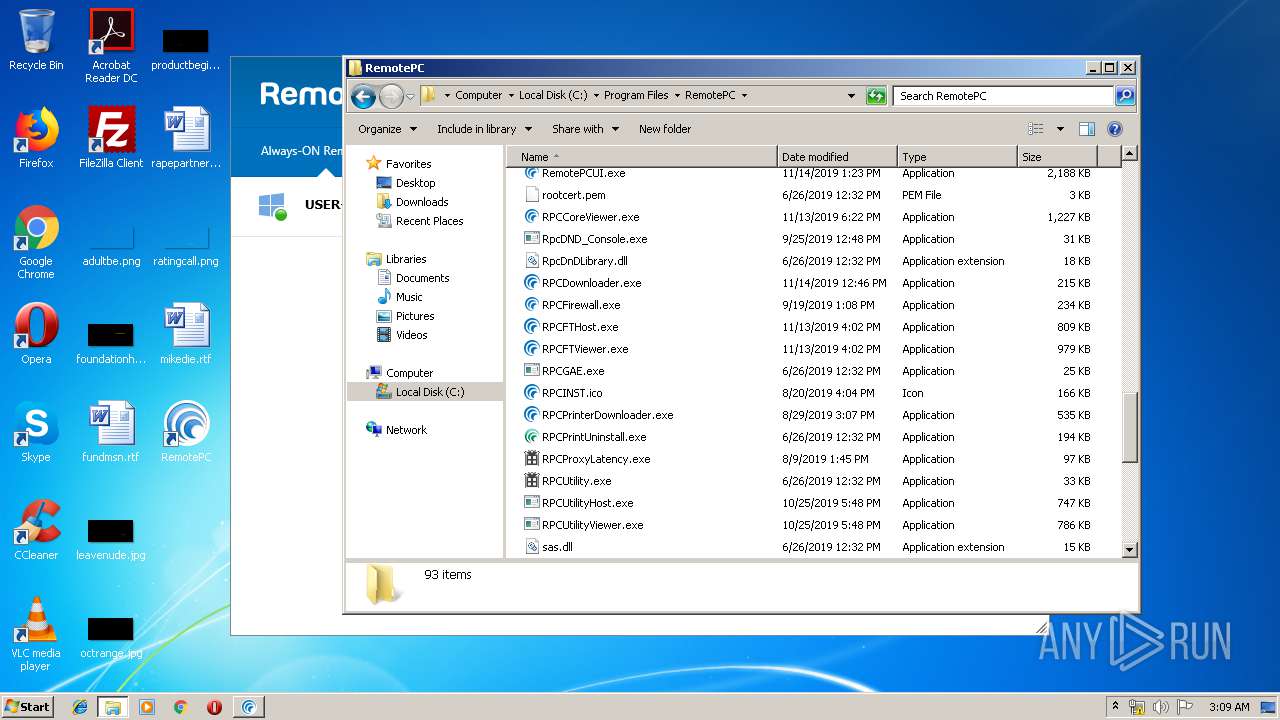Click the search magnifier icon
The width and height of the screenshot is (1280, 720).
1125,96
